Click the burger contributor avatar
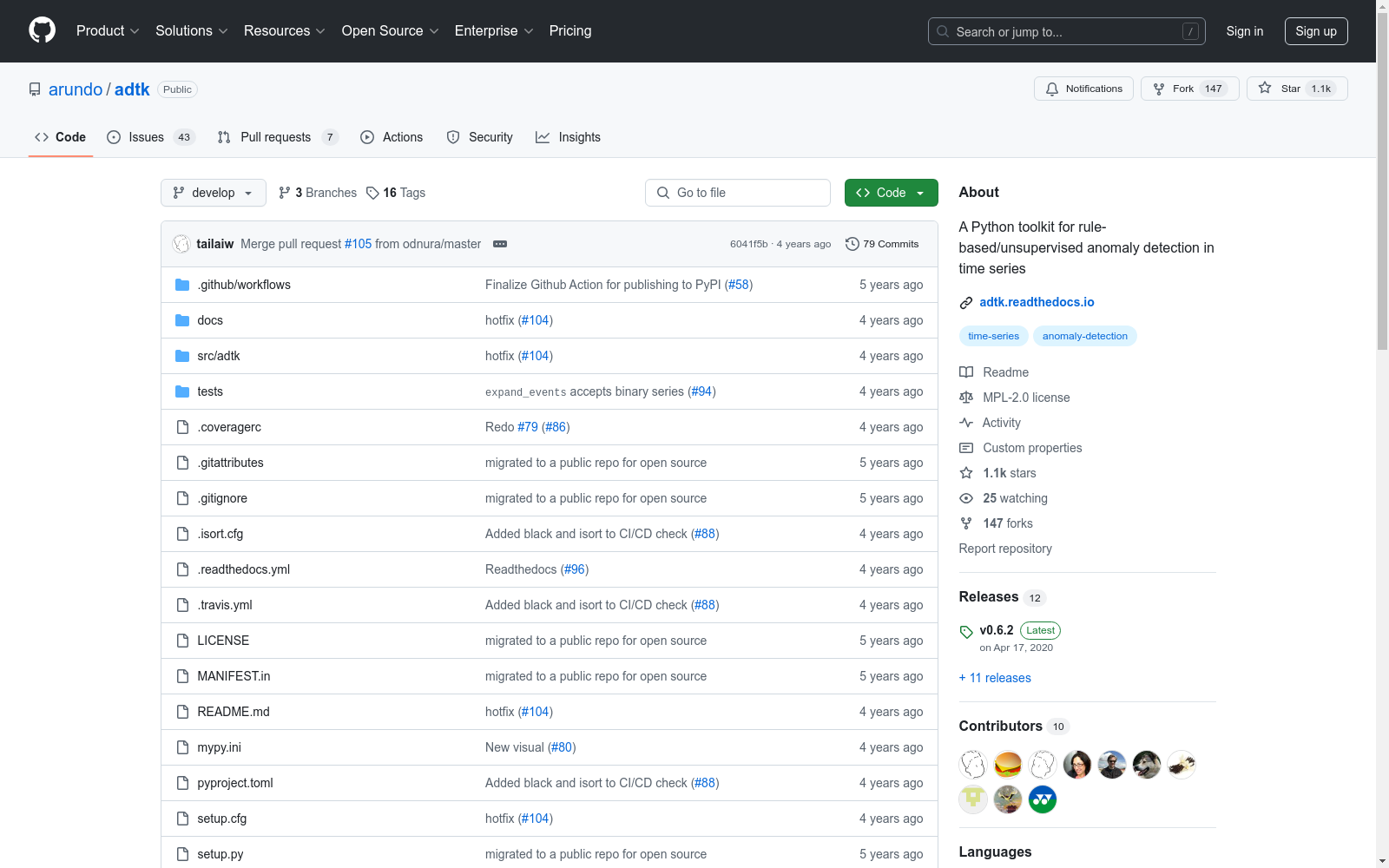The image size is (1389, 868). (1008, 765)
